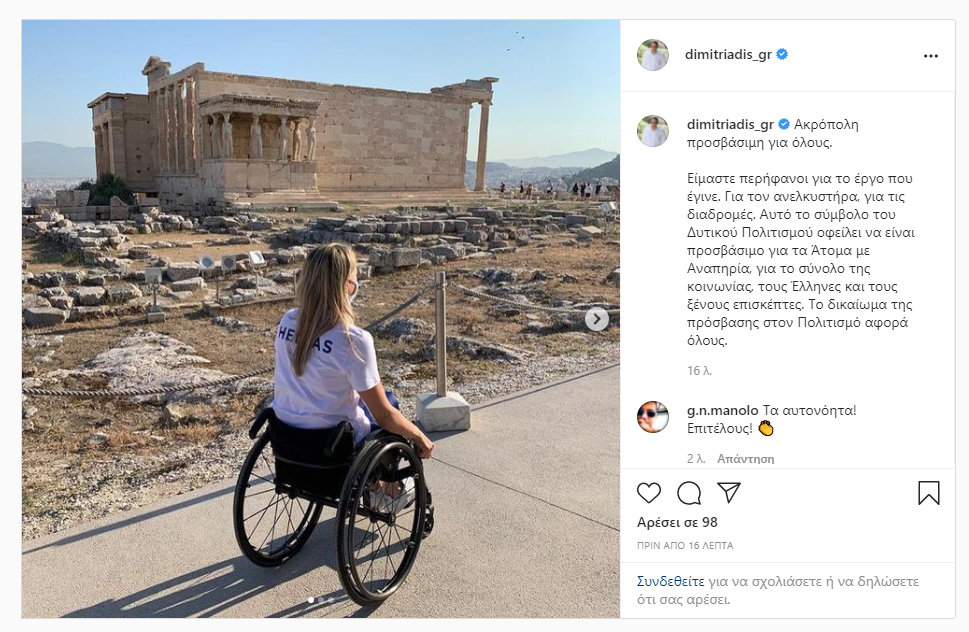
Task: Save post with the bookmark icon
Action: click(x=929, y=493)
